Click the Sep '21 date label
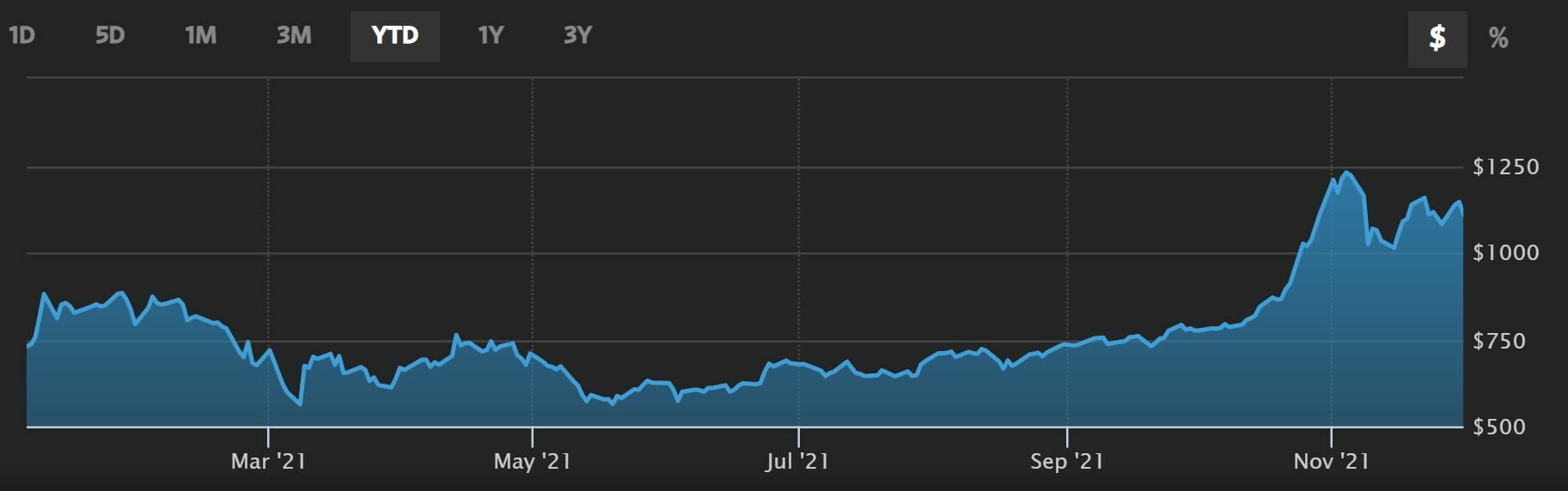This screenshot has width=1568, height=491. click(x=1067, y=462)
